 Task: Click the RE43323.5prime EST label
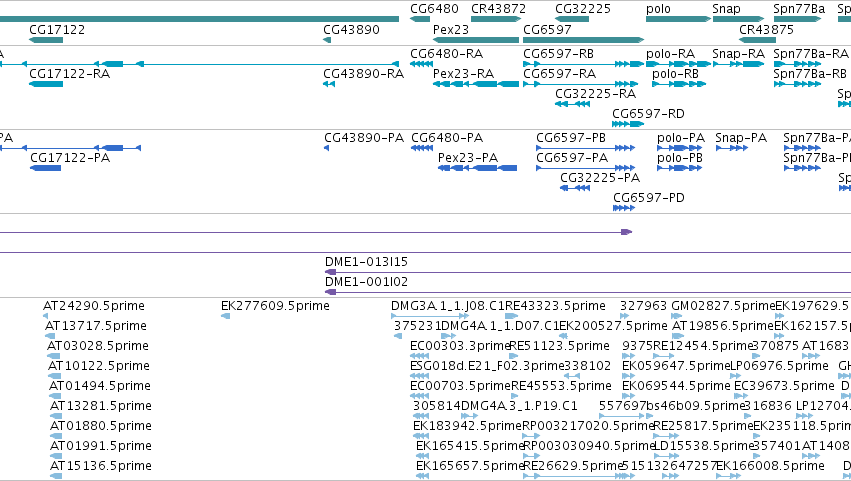[555, 306]
